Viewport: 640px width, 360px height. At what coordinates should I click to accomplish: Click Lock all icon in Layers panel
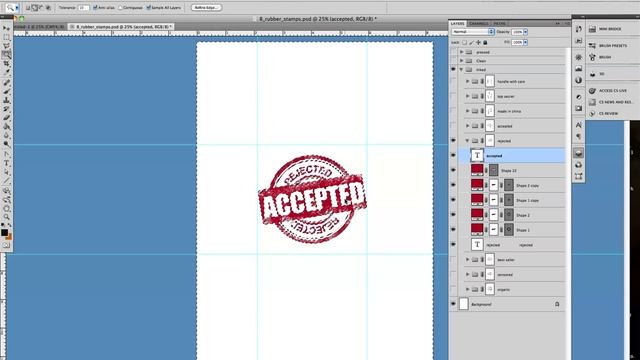[x=485, y=42]
